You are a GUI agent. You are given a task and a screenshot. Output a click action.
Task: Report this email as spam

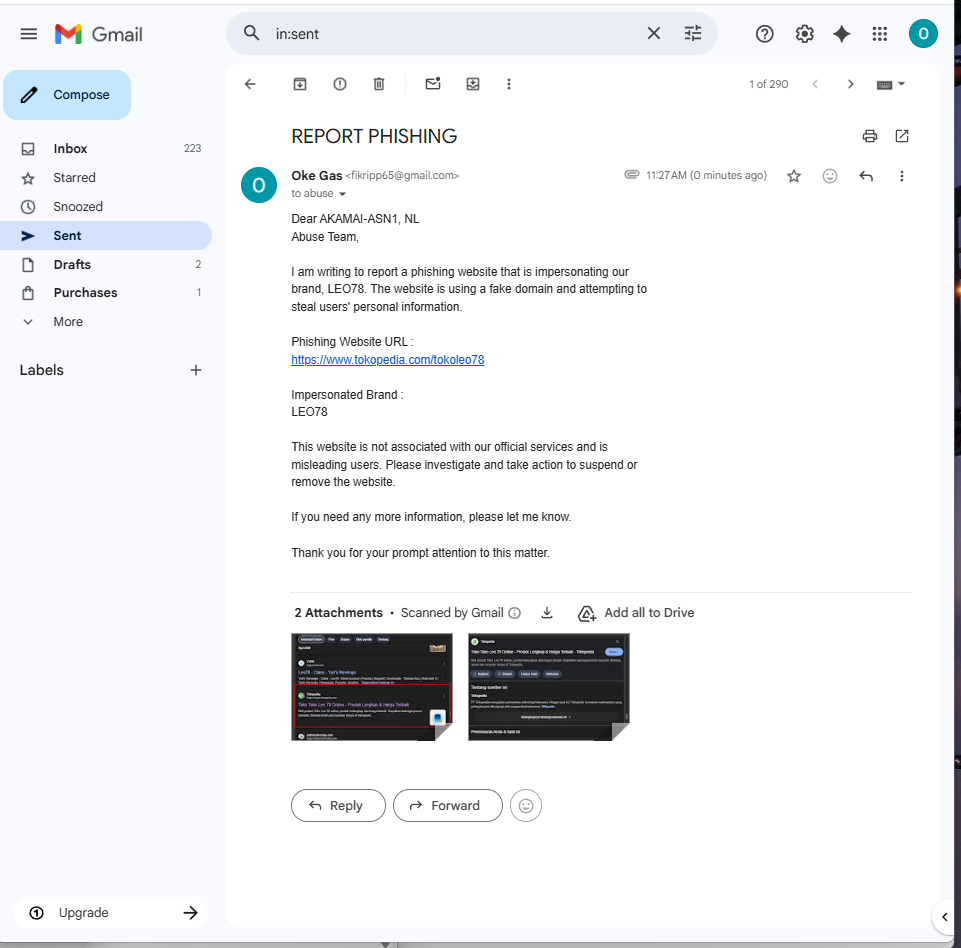[340, 84]
